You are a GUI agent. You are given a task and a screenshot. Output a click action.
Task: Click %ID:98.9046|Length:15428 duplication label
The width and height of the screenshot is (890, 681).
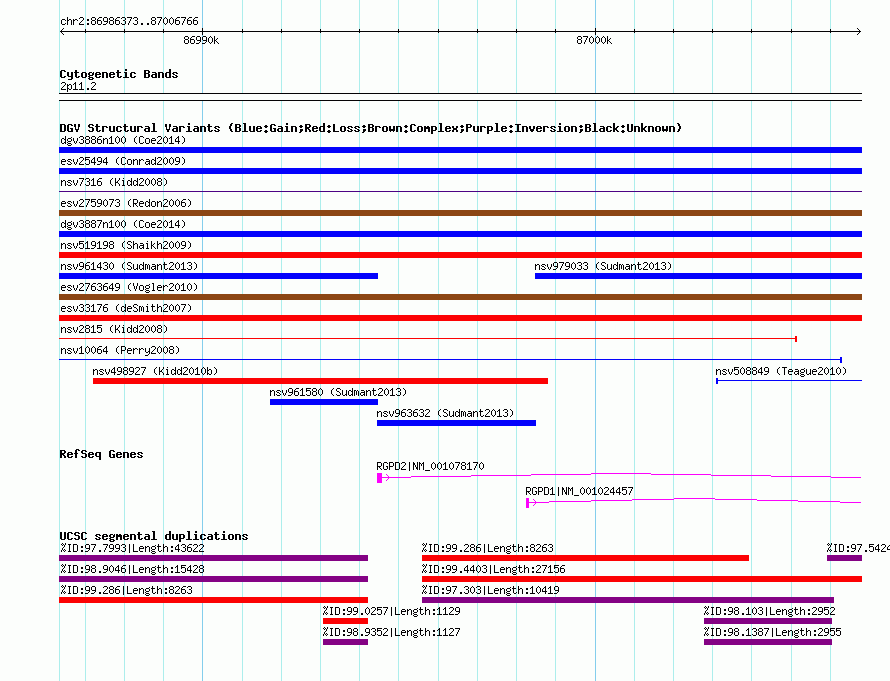132,569
